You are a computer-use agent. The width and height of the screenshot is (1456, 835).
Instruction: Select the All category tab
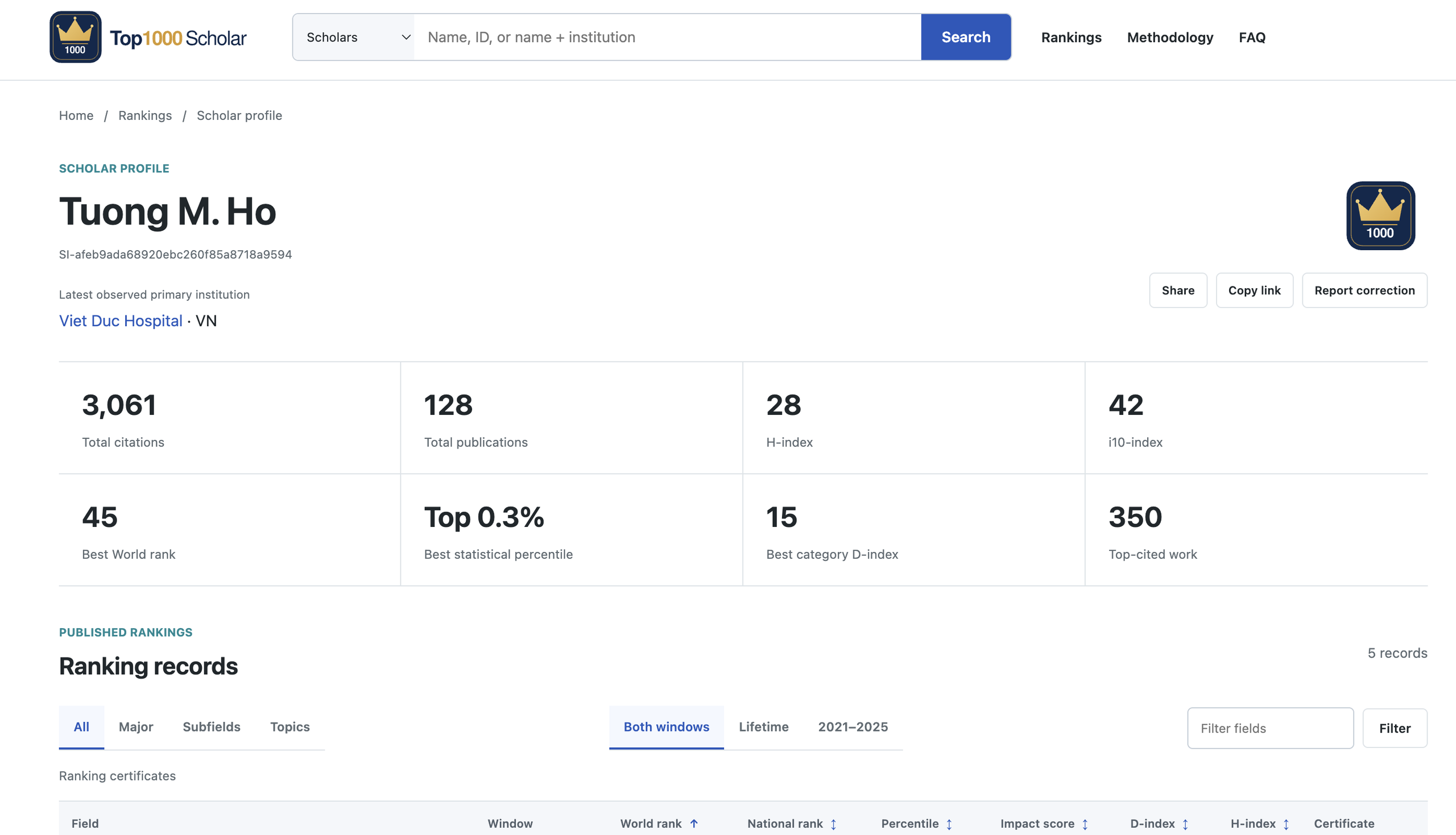pos(81,726)
